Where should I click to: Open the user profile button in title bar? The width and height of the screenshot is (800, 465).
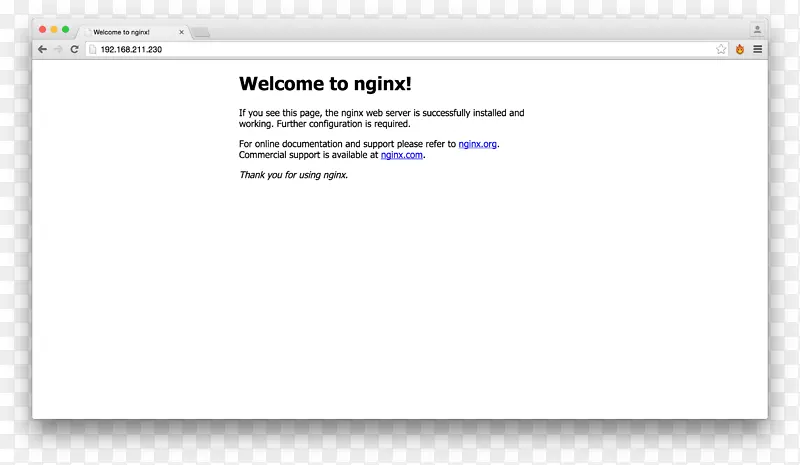(x=757, y=30)
